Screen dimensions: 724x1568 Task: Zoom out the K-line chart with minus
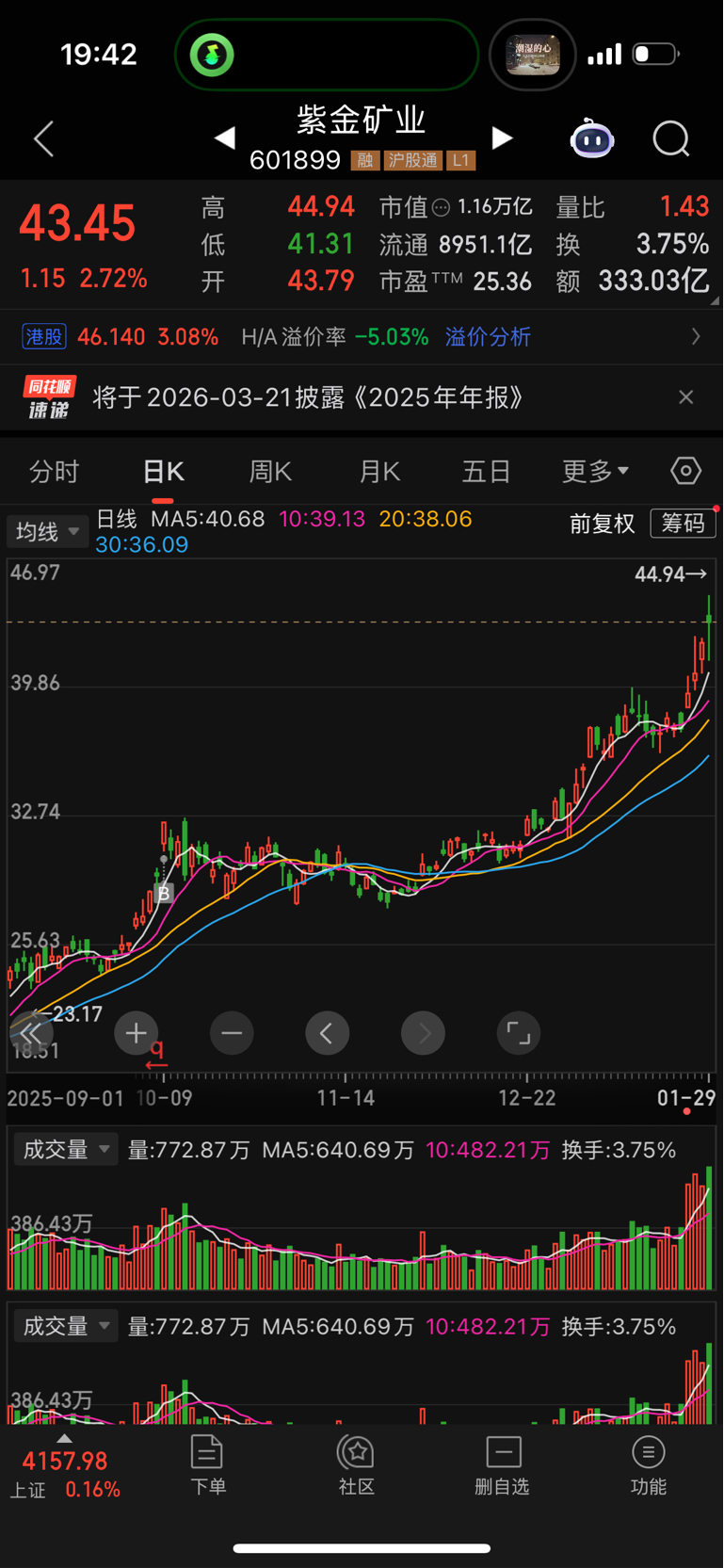tap(232, 1033)
